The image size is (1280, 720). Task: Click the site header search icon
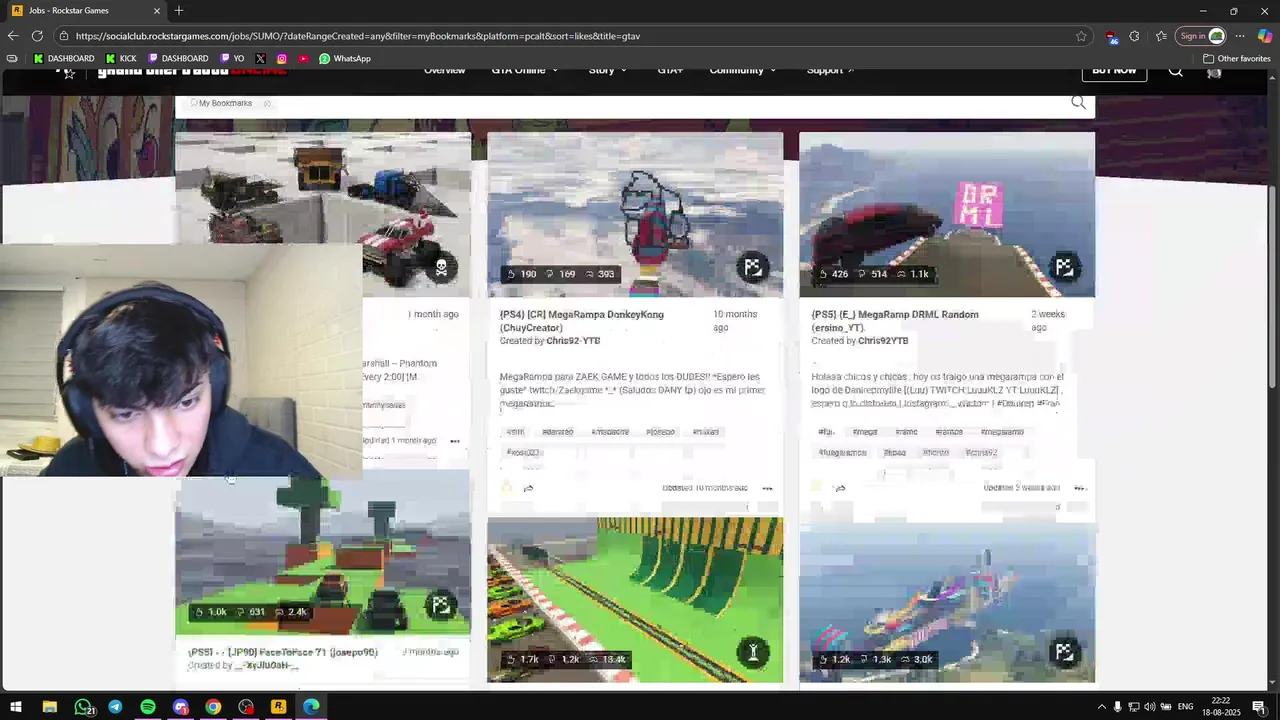[1176, 71]
